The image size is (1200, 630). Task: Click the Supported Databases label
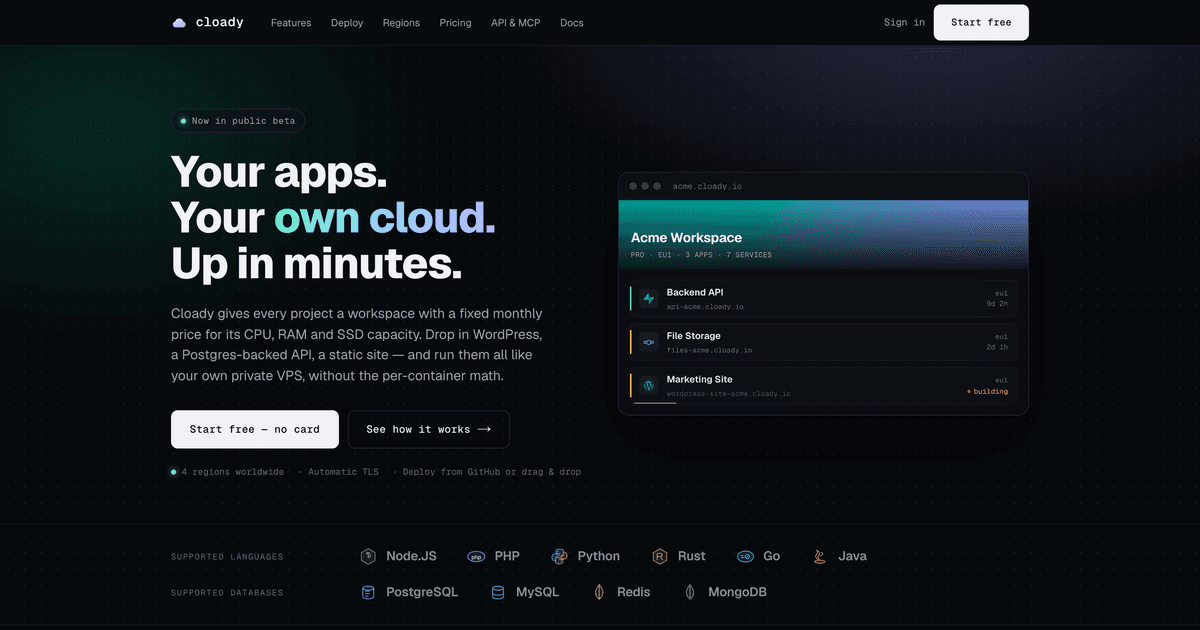click(227, 593)
